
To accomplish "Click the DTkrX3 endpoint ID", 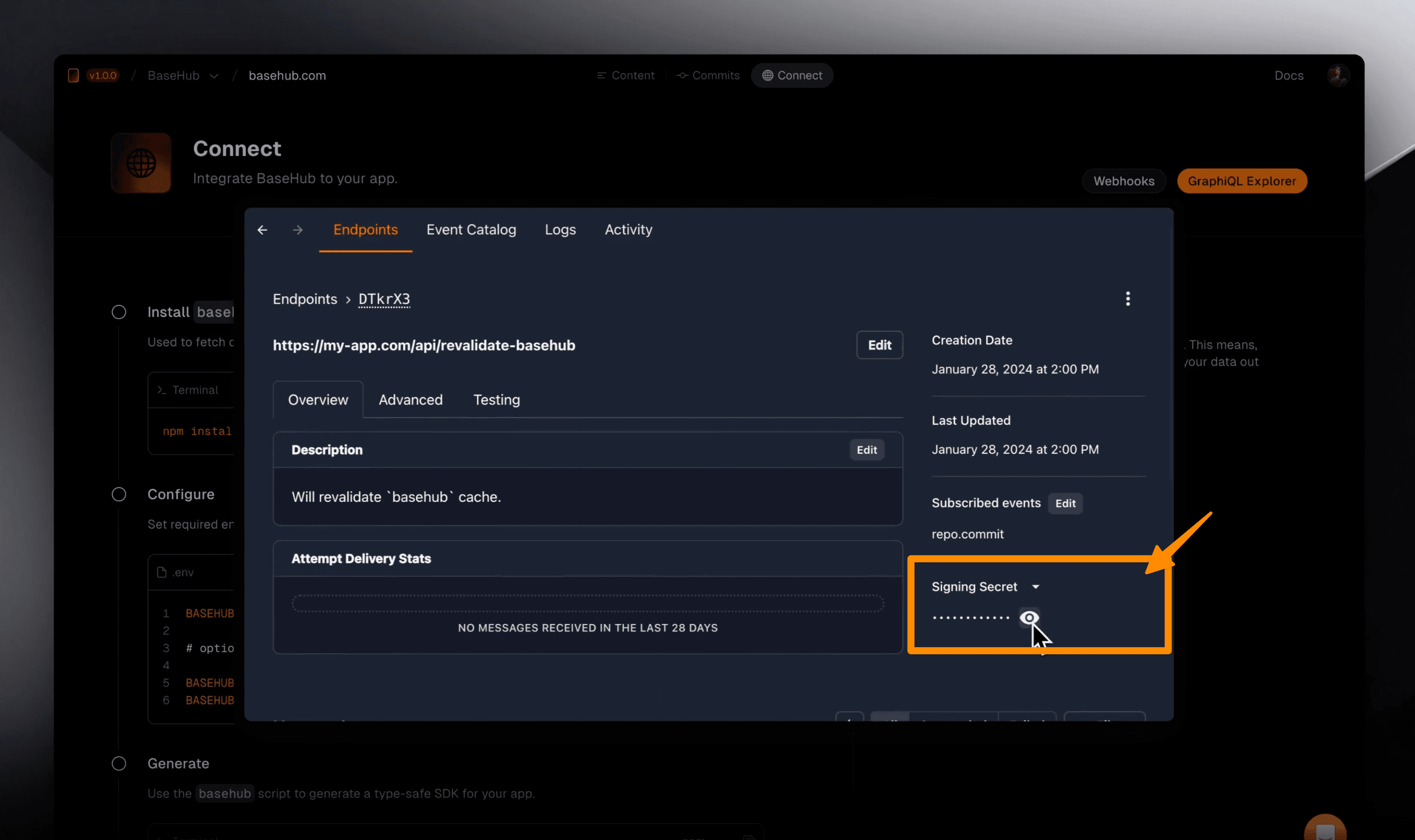I will [384, 299].
